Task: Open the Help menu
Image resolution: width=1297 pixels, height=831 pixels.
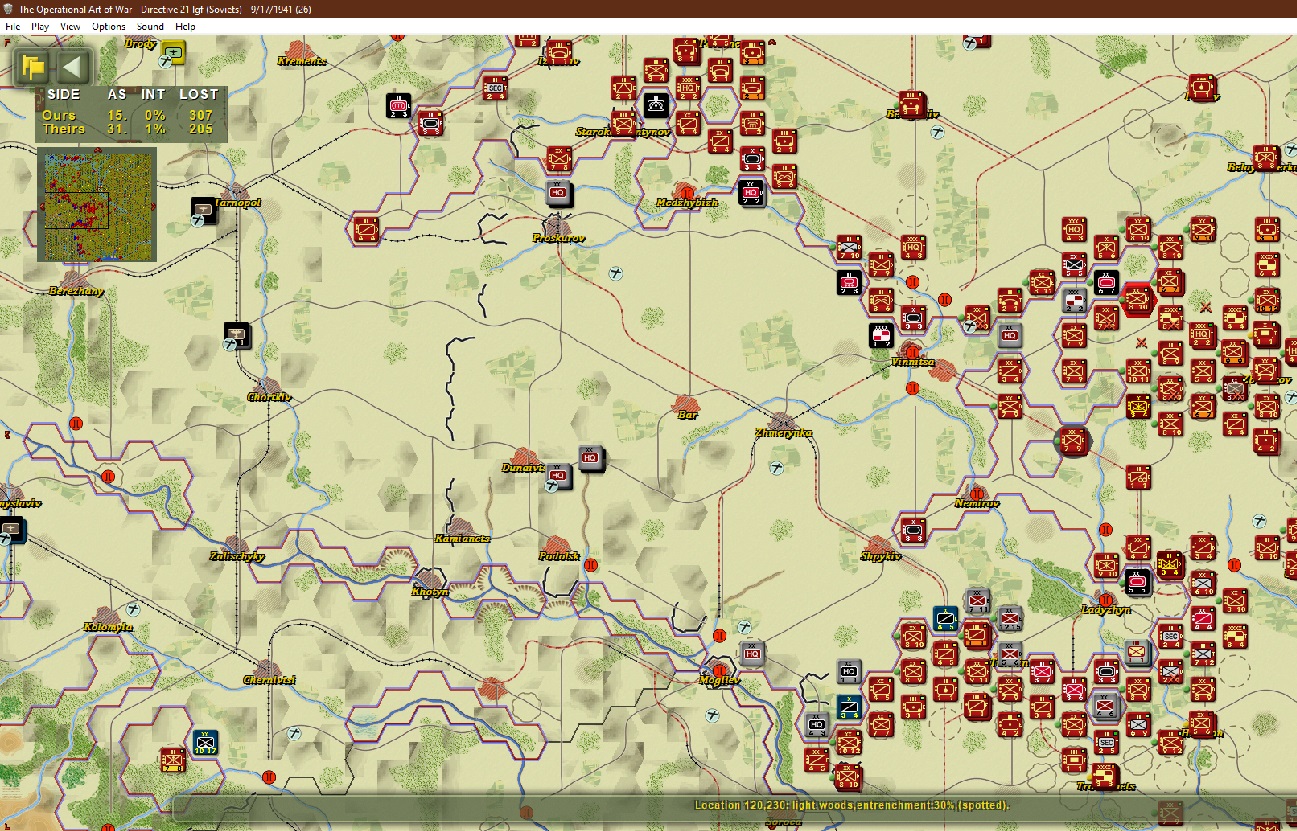Action: pos(185,25)
